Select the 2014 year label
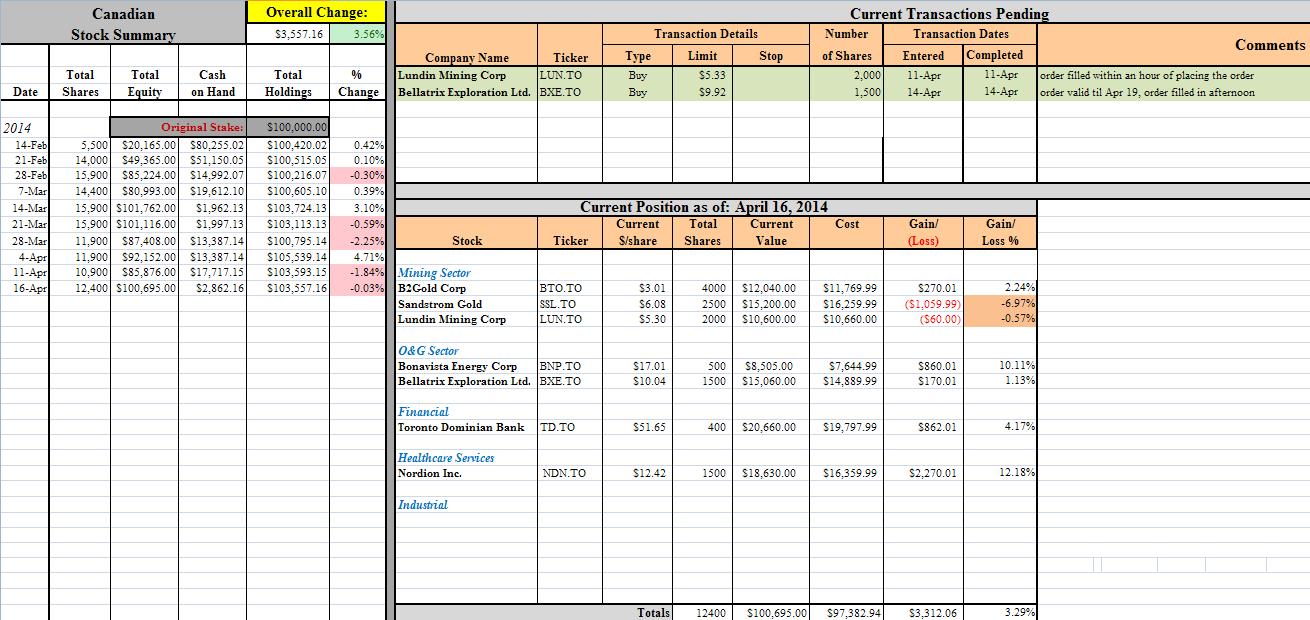1310x620 pixels. (x=18, y=127)
